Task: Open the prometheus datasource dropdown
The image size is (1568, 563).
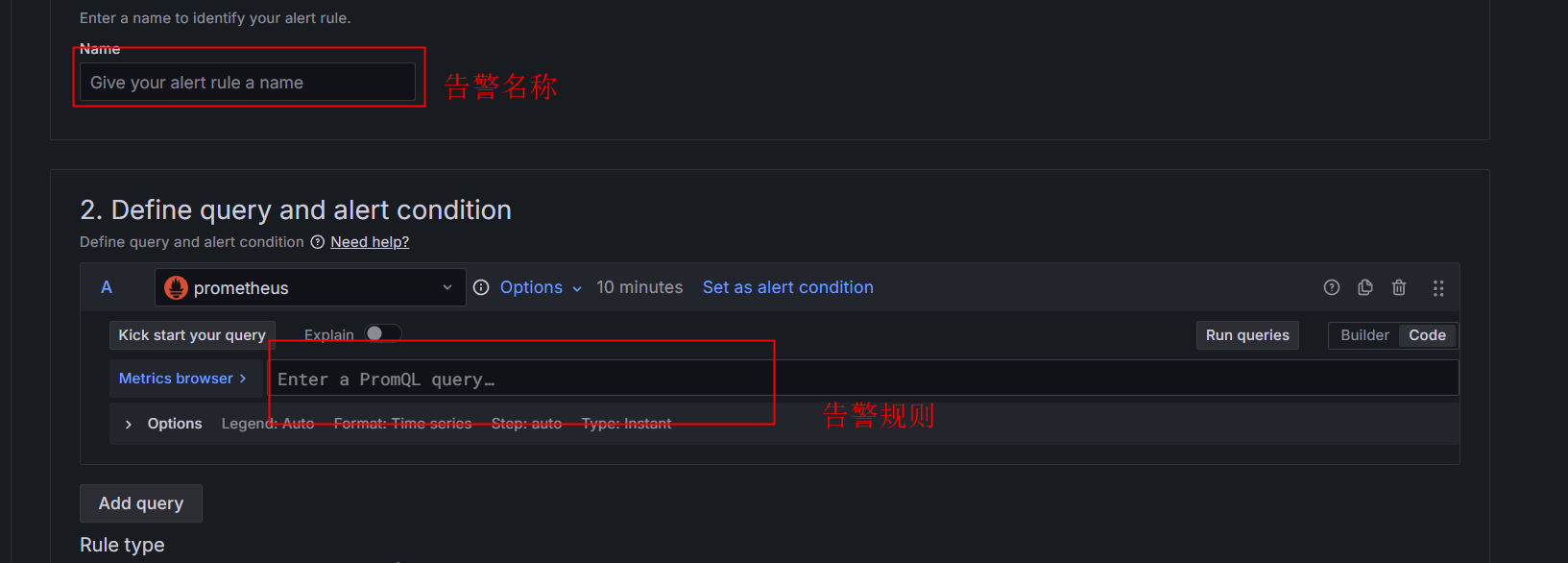Action: pos(446,286)
